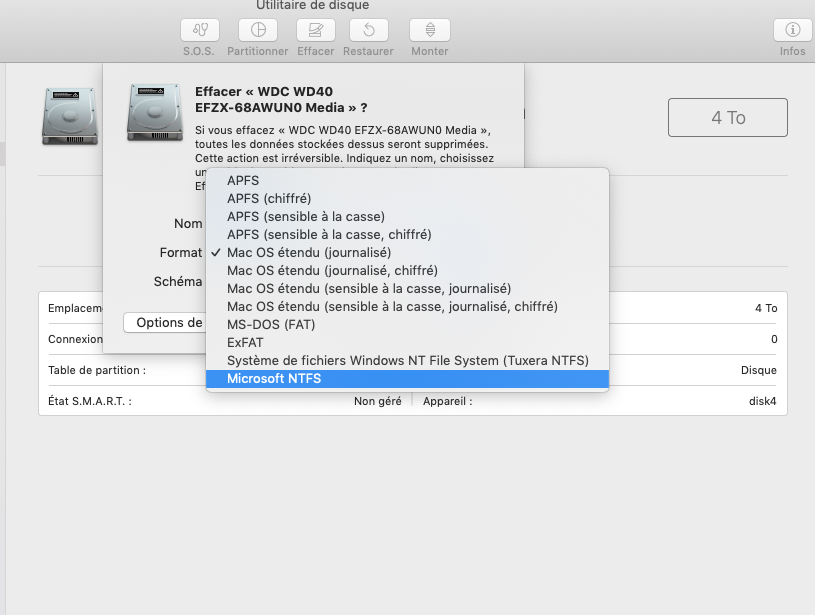Select ExFAT format option

pyautogui.click(x=408, y=343)
